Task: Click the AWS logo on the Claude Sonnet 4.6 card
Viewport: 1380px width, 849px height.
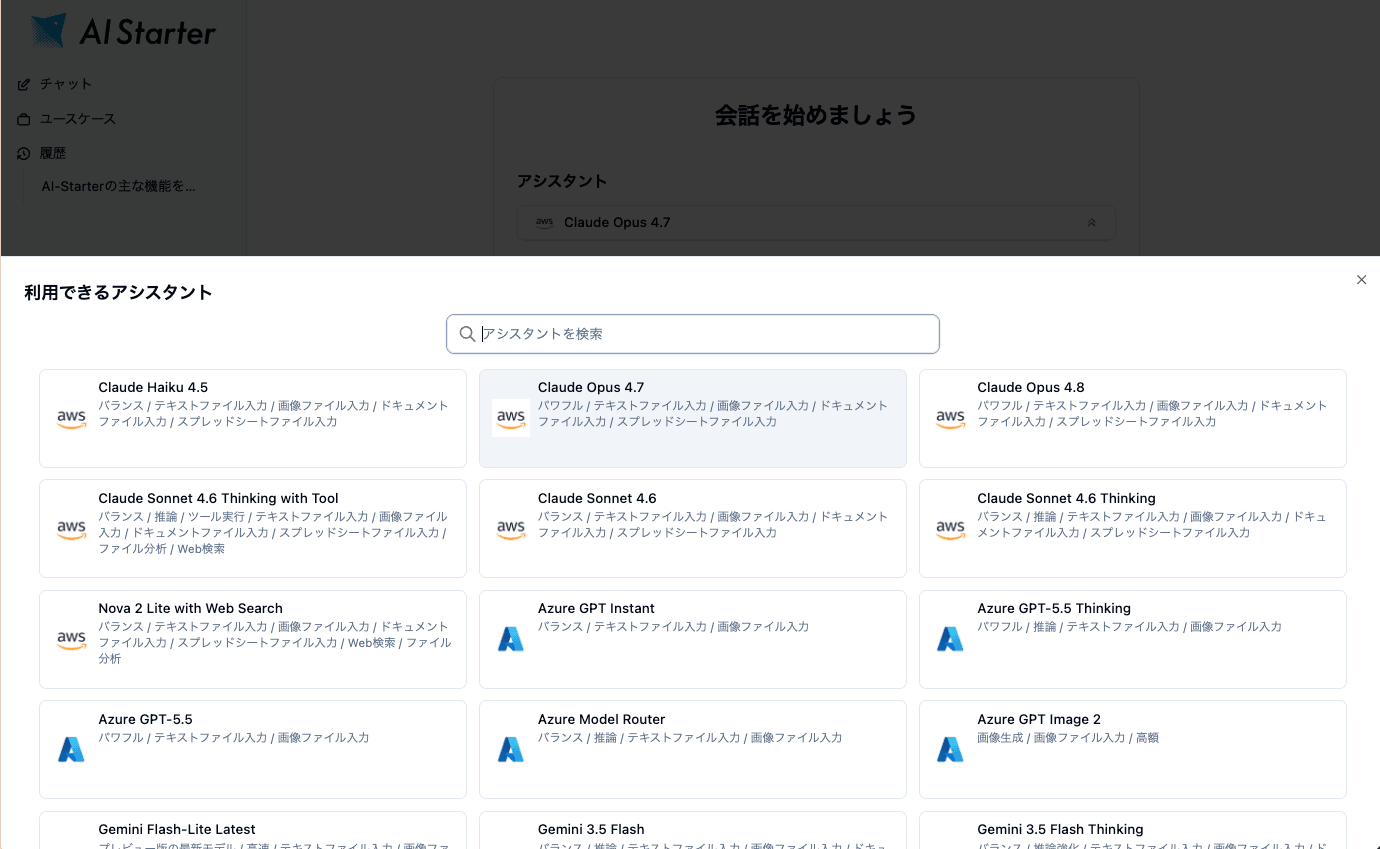Action: (511, 529)
